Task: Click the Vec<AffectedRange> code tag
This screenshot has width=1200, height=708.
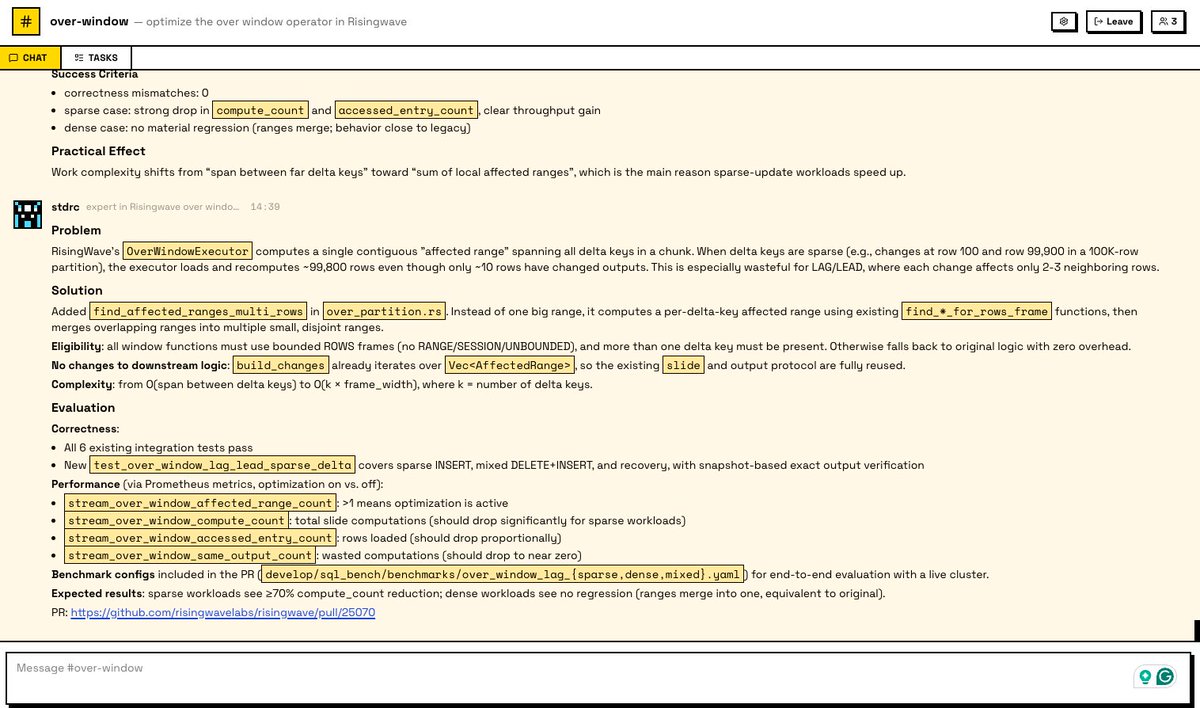Action: [x=511, y=365]
